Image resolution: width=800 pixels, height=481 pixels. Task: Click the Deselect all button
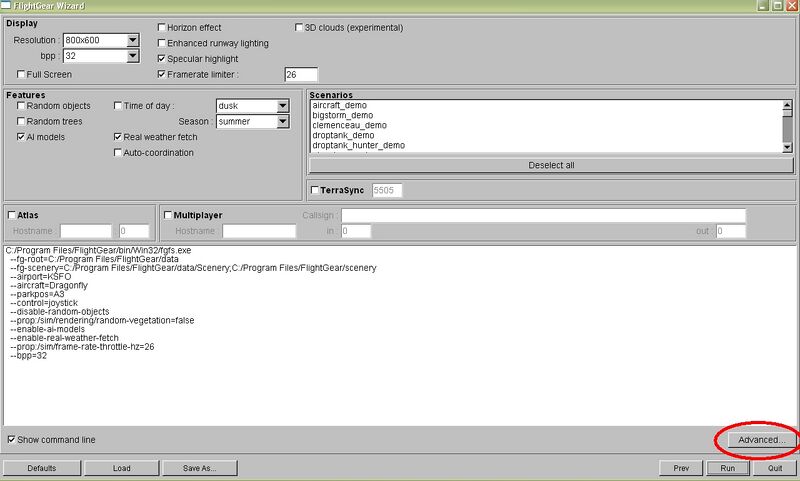[551, 165]
